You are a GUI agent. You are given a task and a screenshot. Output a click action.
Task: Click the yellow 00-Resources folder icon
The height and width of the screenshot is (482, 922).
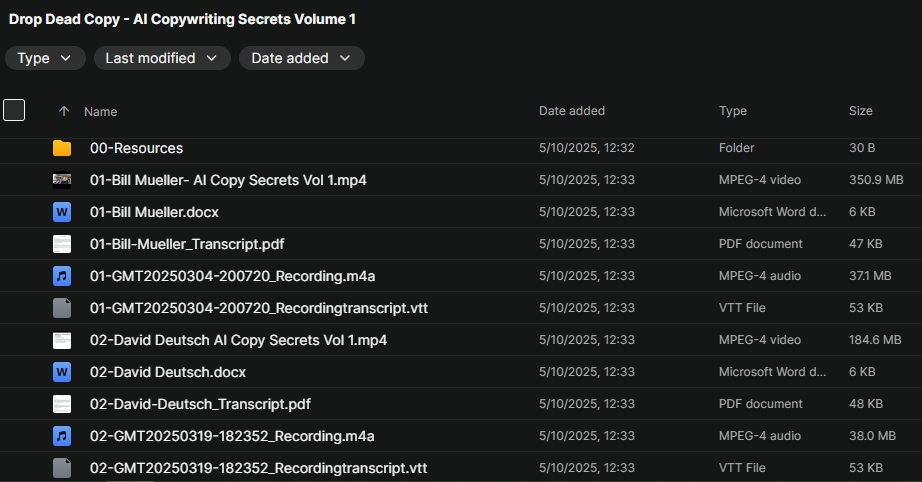tap(62, 148)
